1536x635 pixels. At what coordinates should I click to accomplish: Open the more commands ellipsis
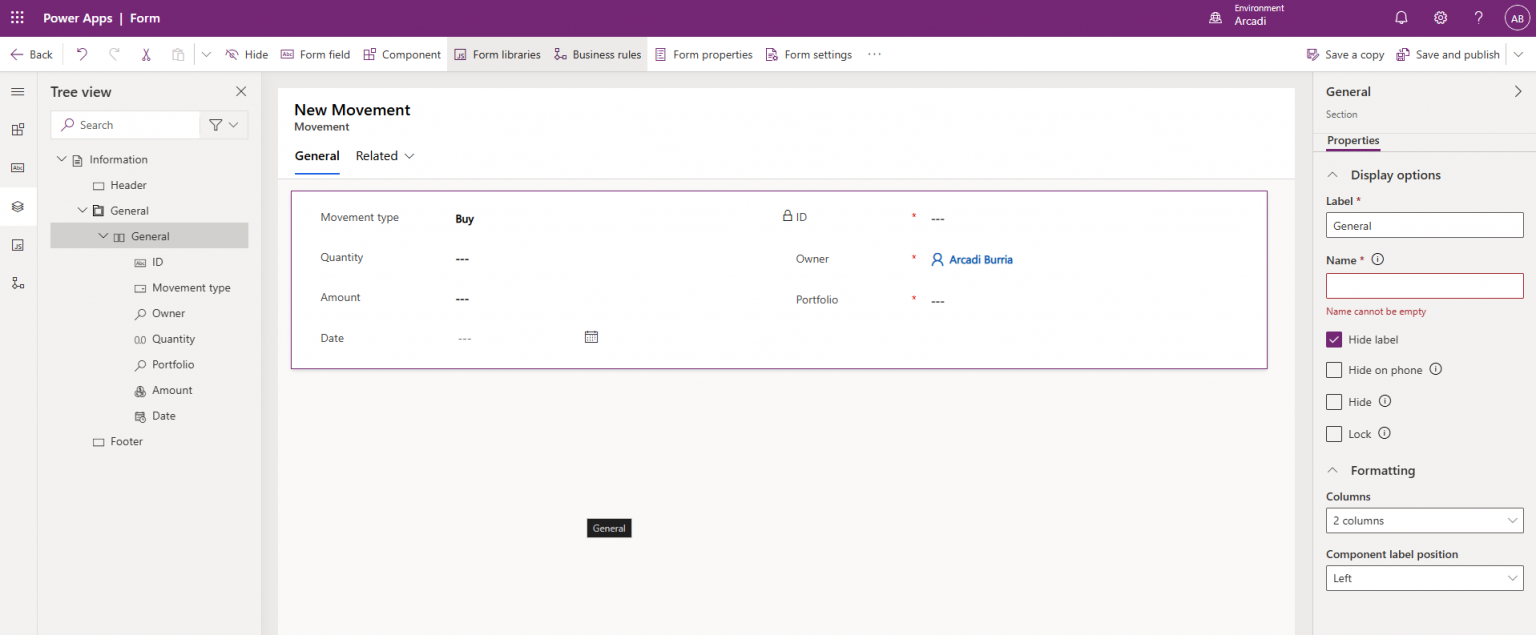coord(875,54)
